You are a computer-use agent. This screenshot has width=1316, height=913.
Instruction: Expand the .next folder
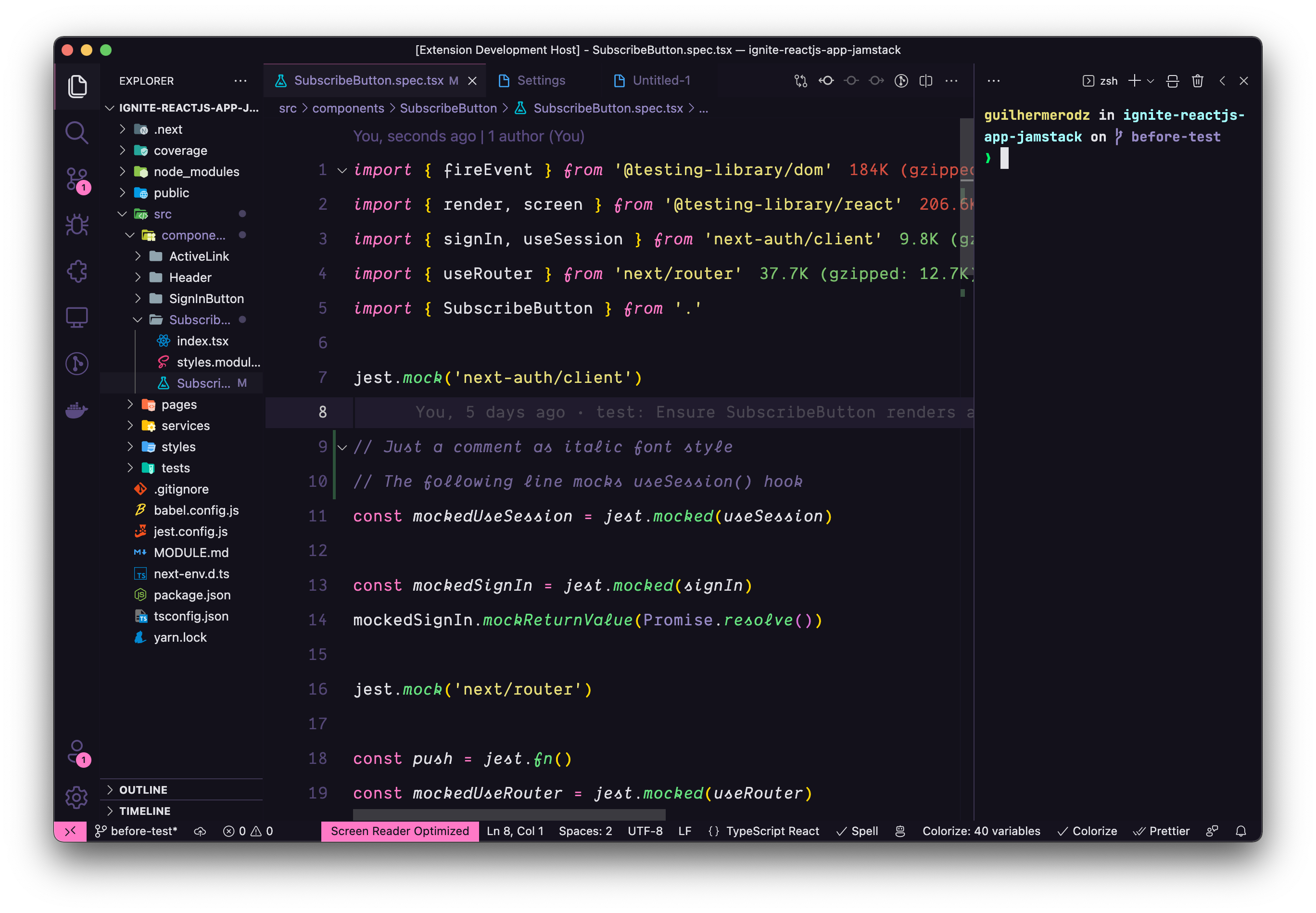[x=182, y=129]
